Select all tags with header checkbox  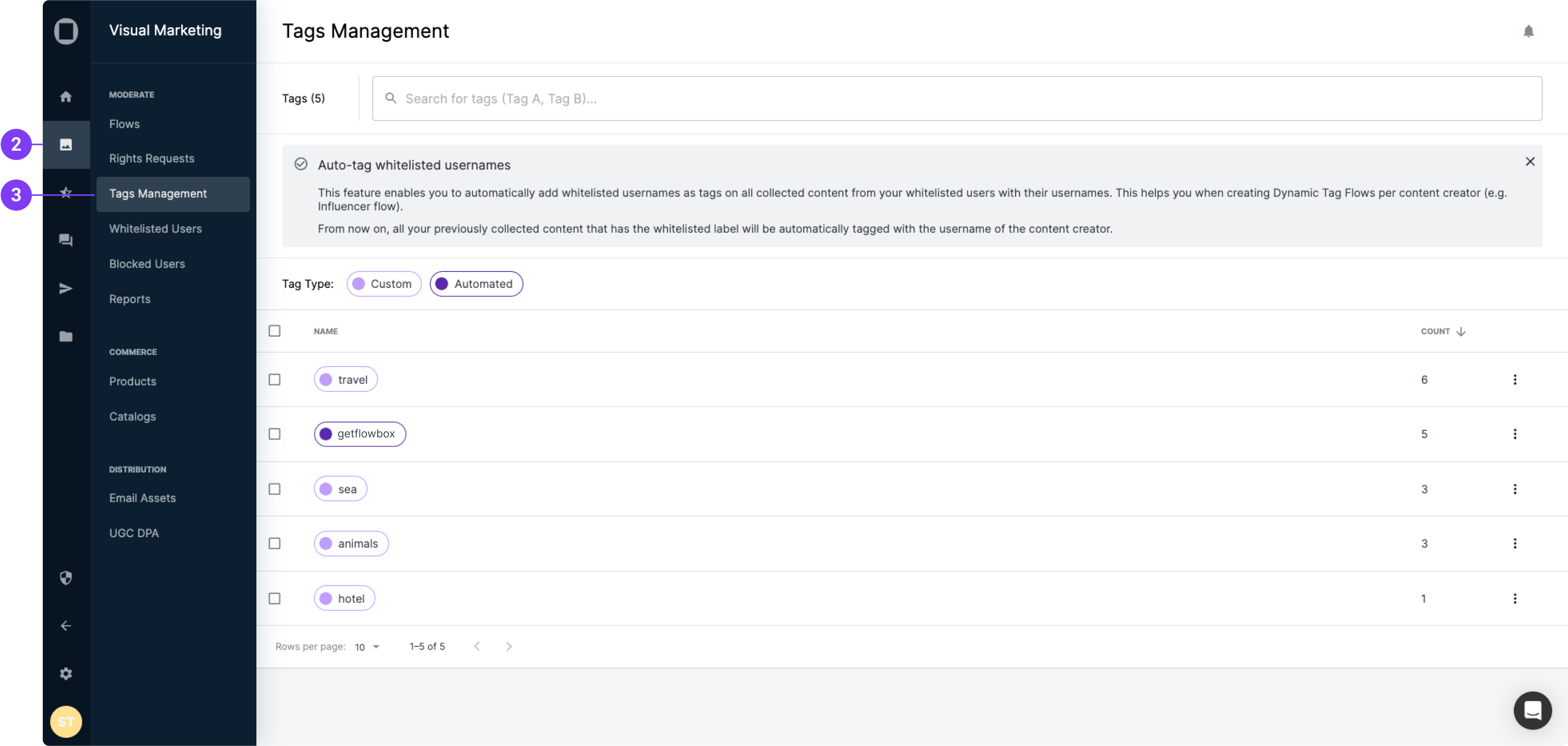click(x=275, y=331)
